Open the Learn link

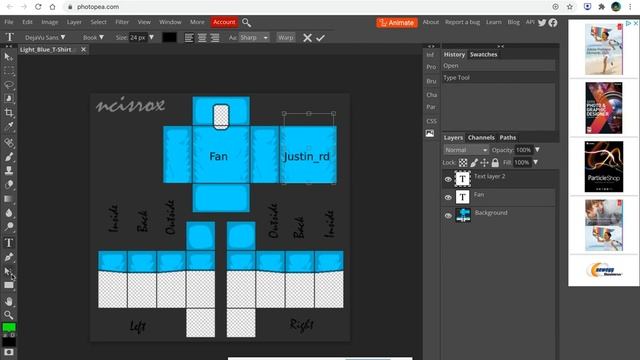point(493,22)
